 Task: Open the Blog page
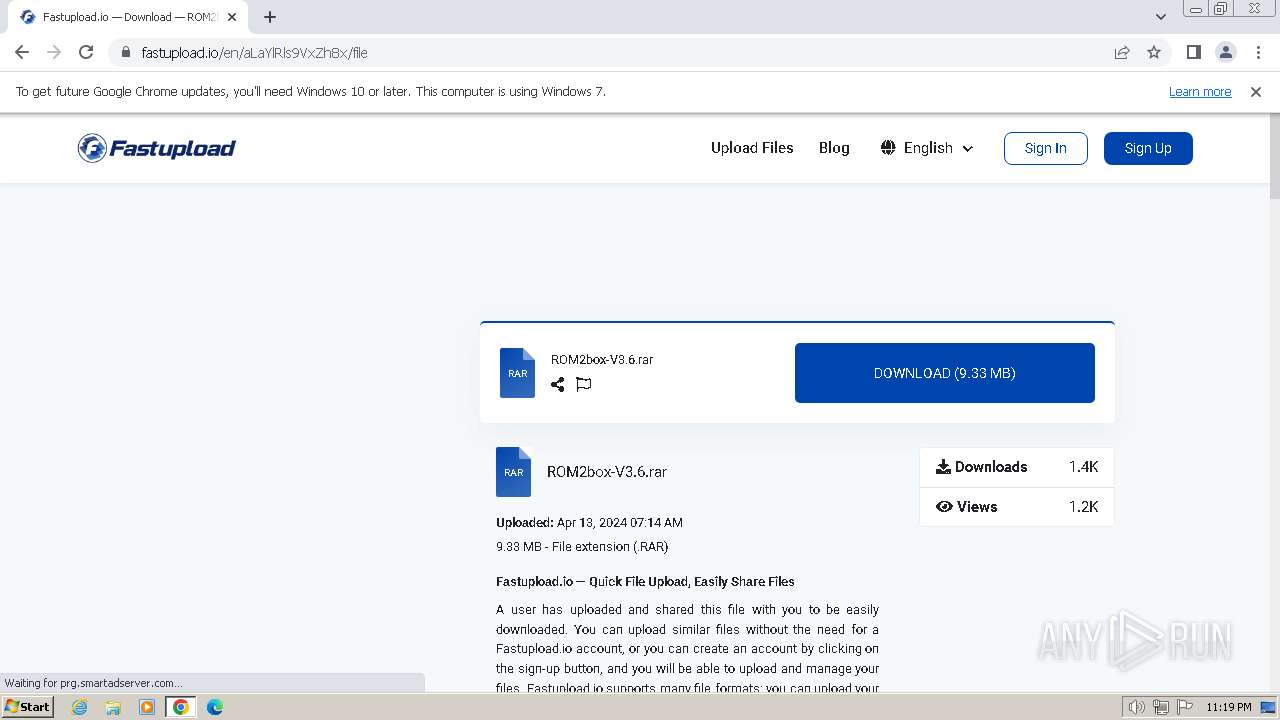(x=834, y=148)
